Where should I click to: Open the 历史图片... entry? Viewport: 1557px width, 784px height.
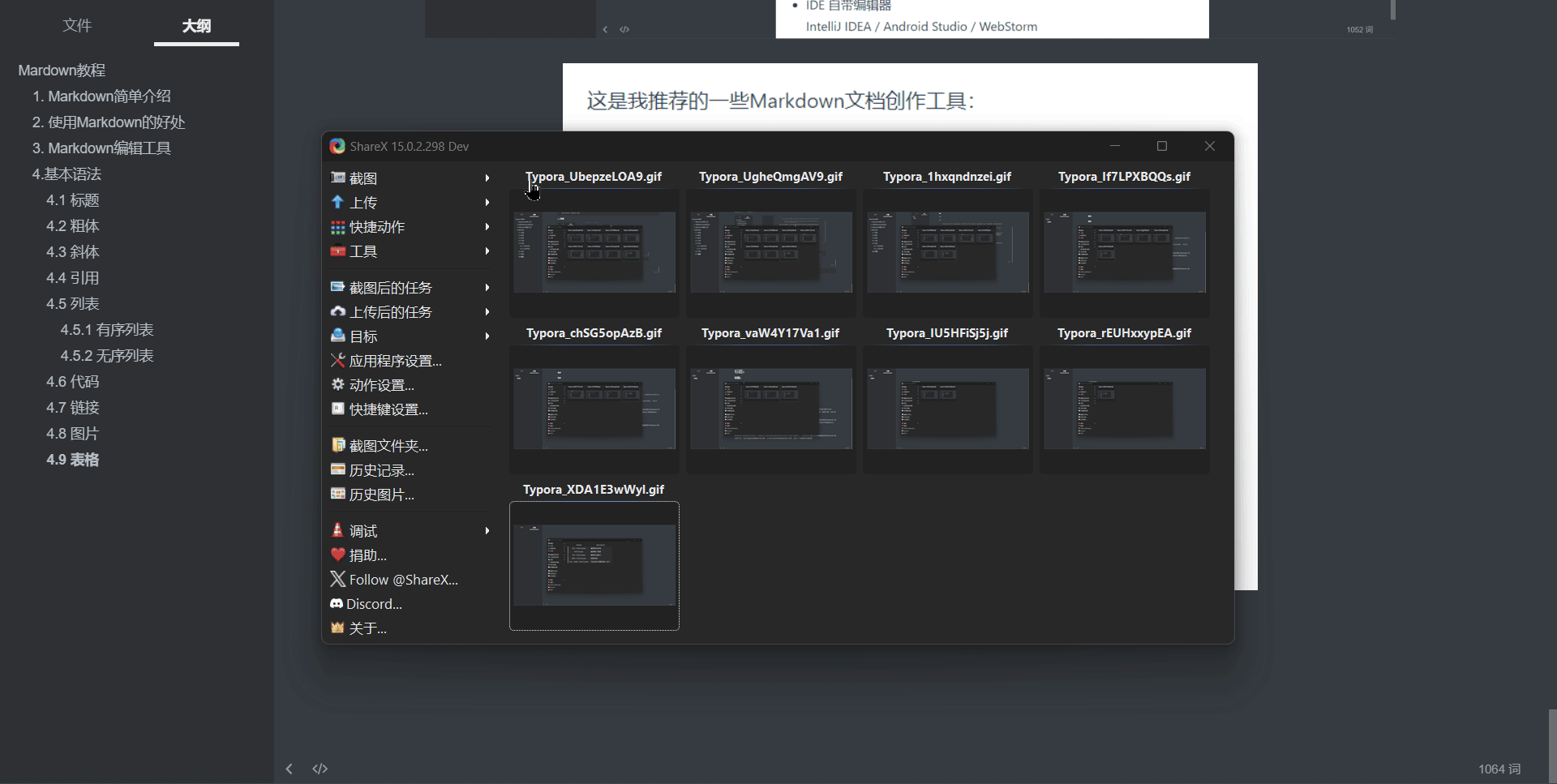pos(382,495)
